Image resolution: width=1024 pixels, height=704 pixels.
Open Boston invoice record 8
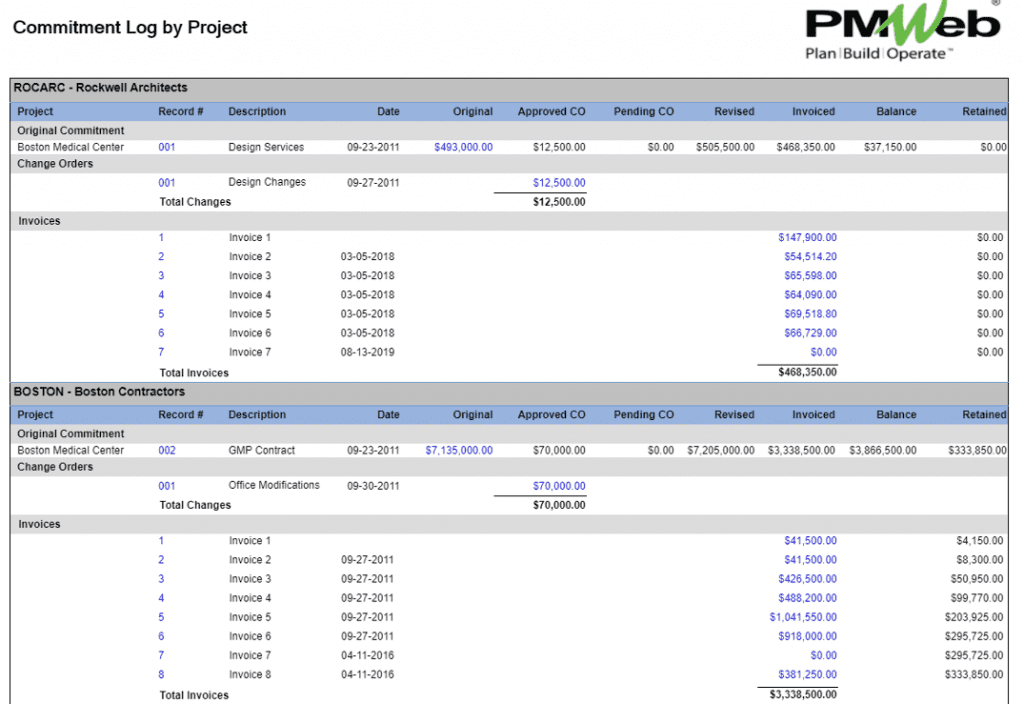pos(161,675)
